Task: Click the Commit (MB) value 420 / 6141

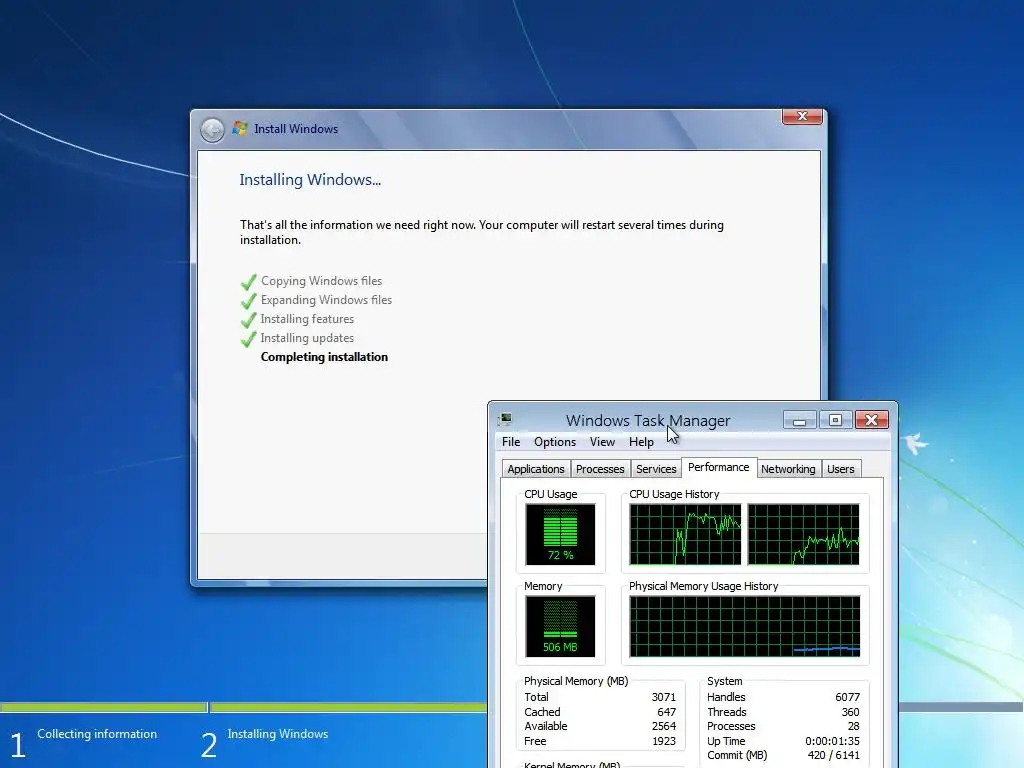Action: click(x=834, y=756)
